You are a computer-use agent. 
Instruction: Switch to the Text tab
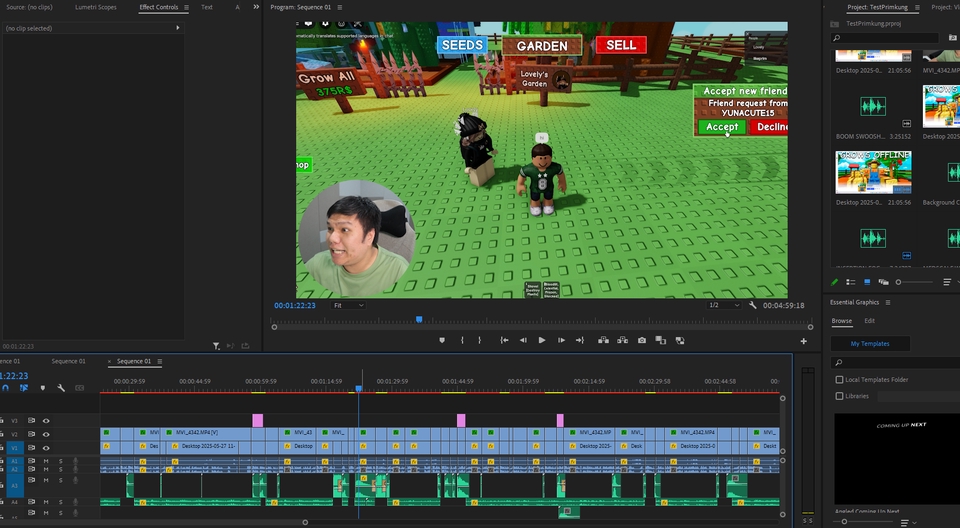[207, 7]
